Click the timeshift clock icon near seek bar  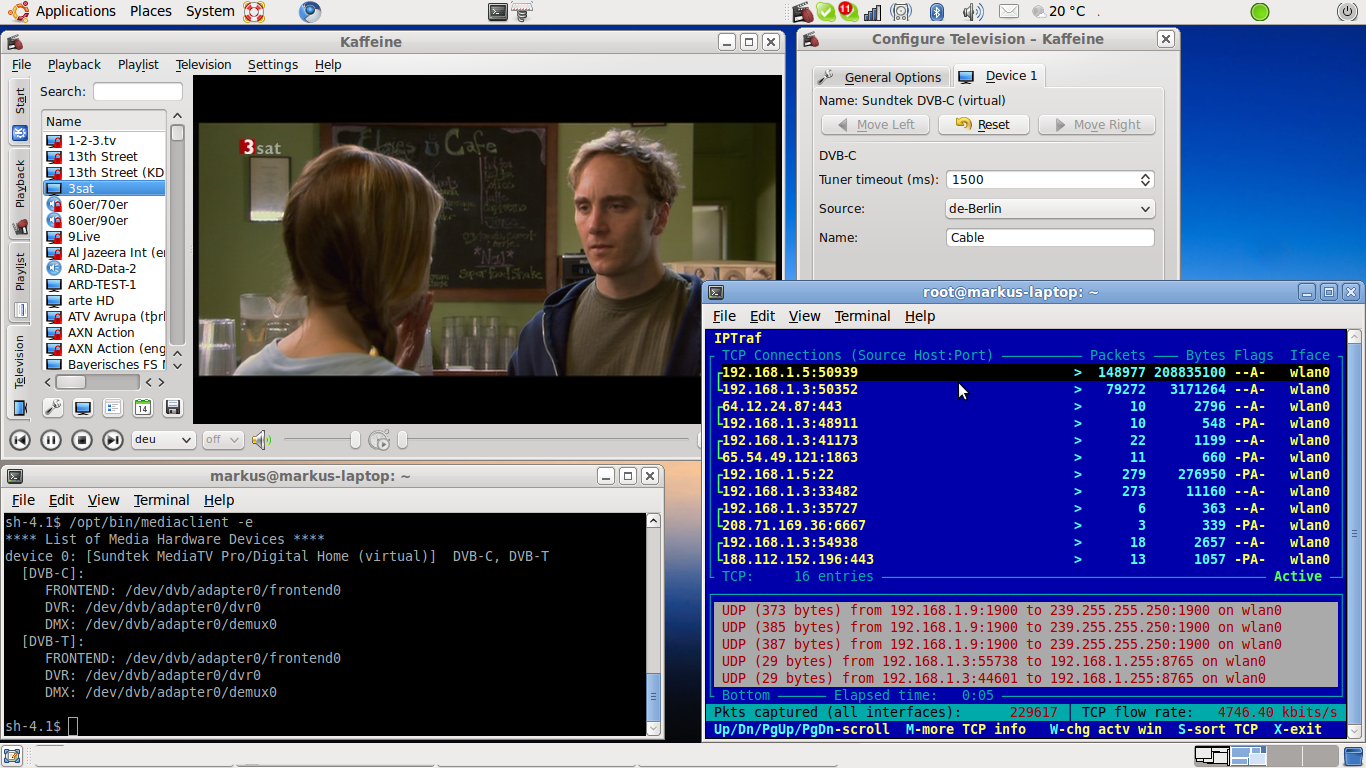click(x=379, y=440)
